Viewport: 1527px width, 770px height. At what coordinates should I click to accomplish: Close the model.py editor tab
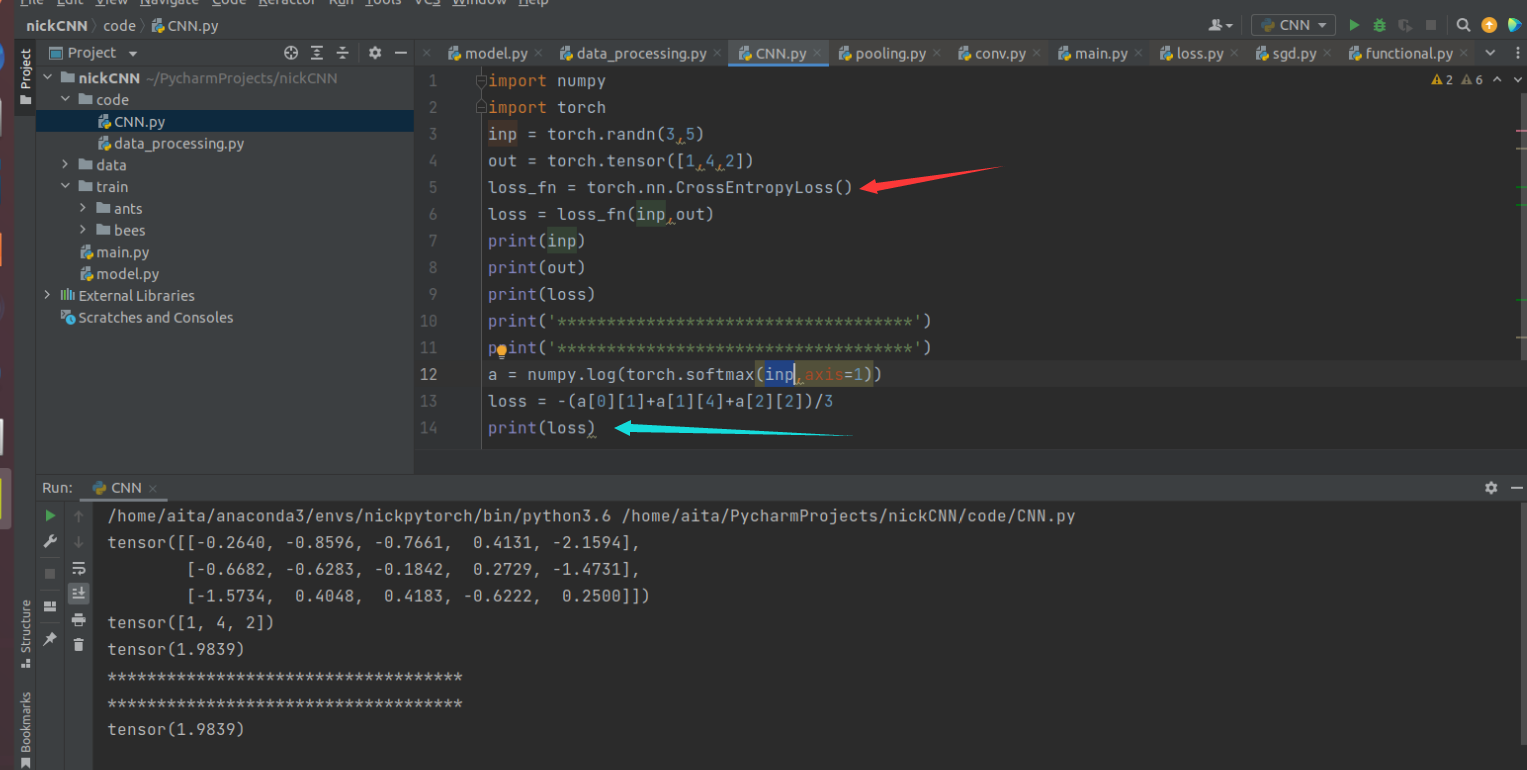(538, 54)
